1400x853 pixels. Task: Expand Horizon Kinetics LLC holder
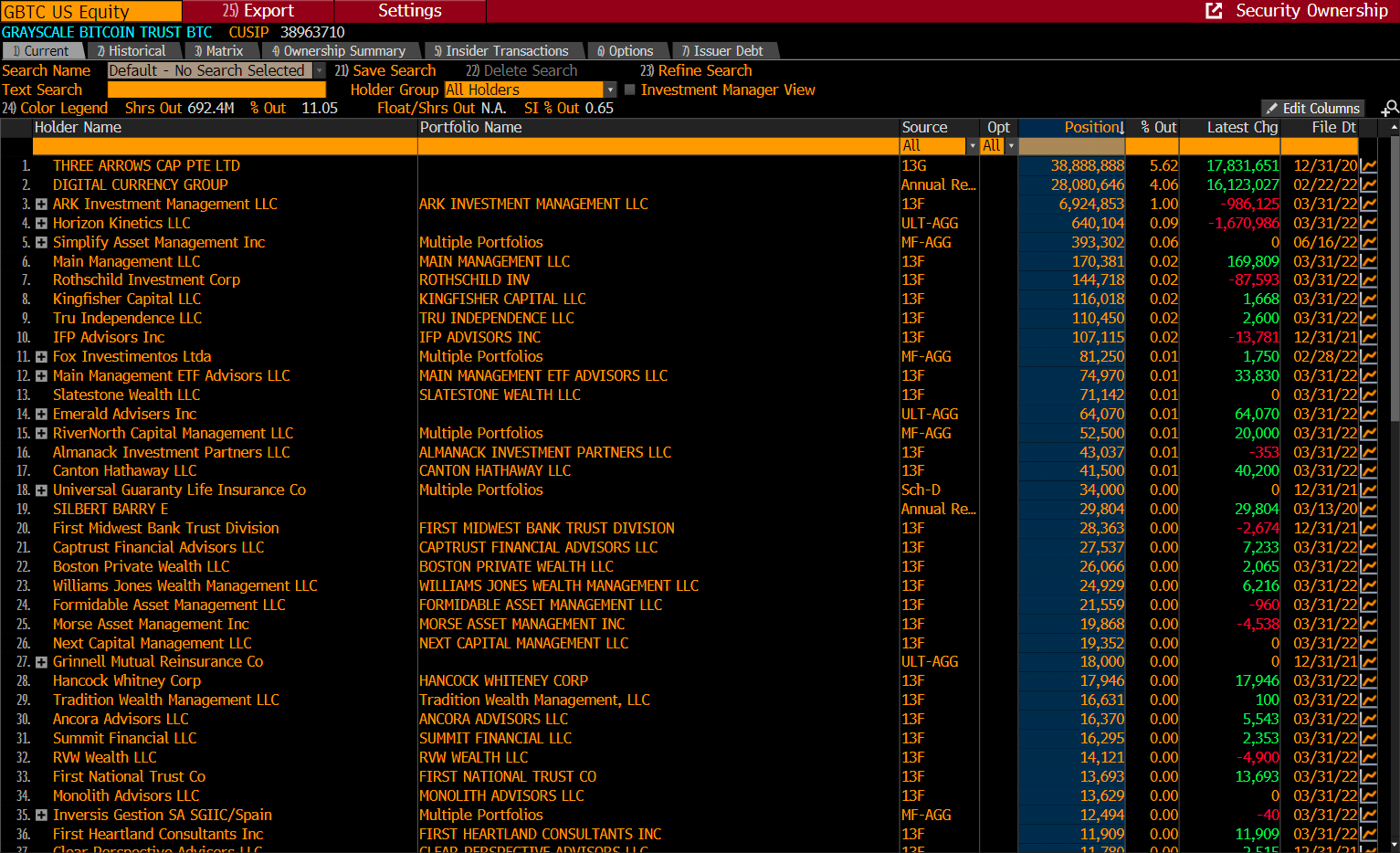[x=41, y=224]
